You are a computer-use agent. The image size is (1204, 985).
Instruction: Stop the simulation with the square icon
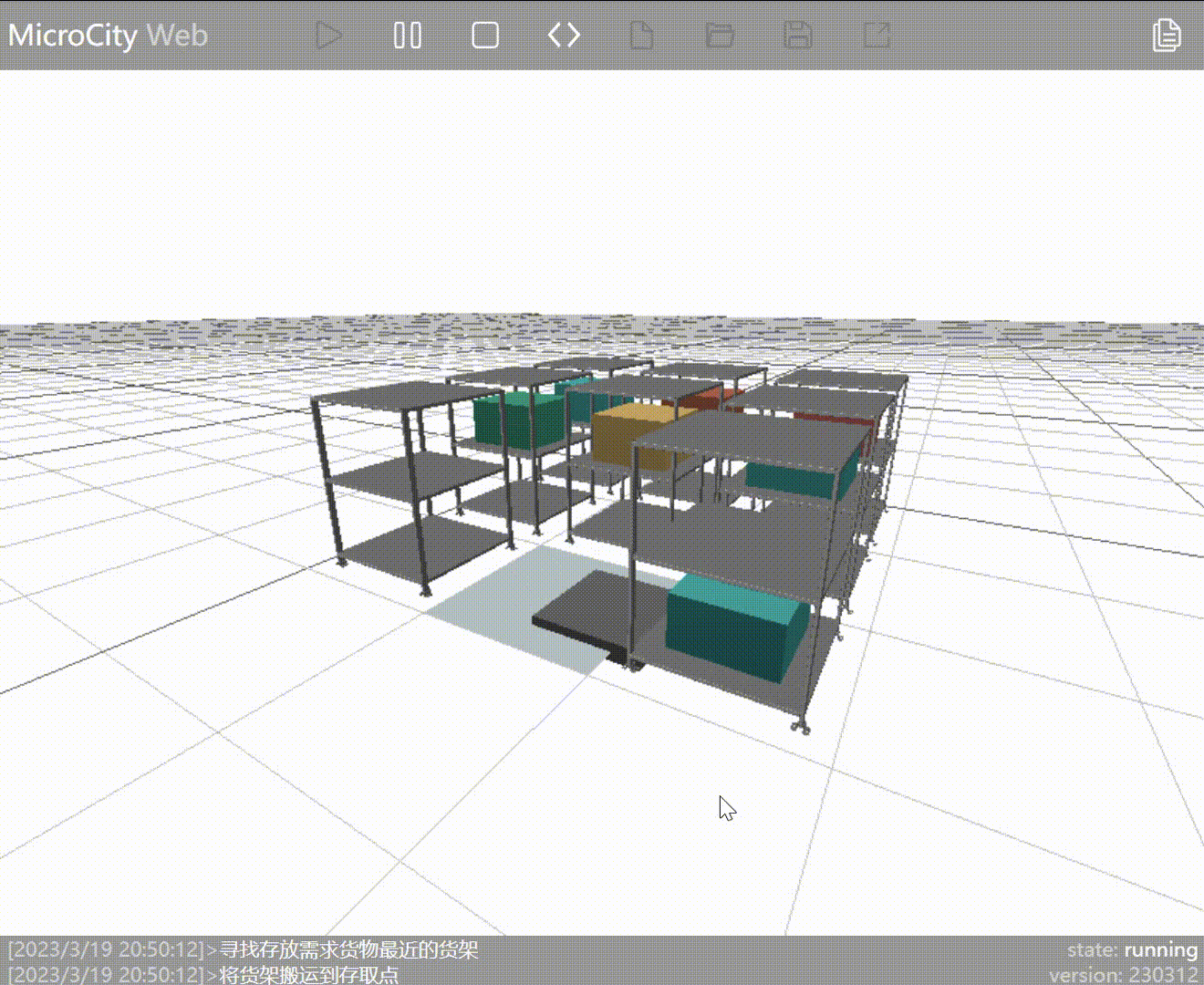tap(485, 36)
